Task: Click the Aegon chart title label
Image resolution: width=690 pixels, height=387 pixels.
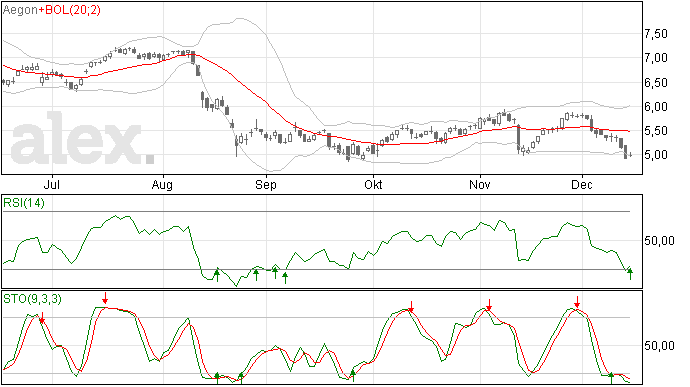Action: click(20, 10)
